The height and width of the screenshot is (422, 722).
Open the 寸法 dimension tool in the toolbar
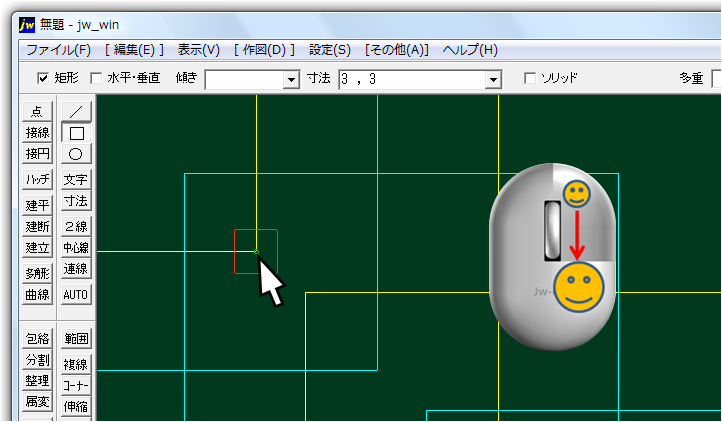point(76,201)
